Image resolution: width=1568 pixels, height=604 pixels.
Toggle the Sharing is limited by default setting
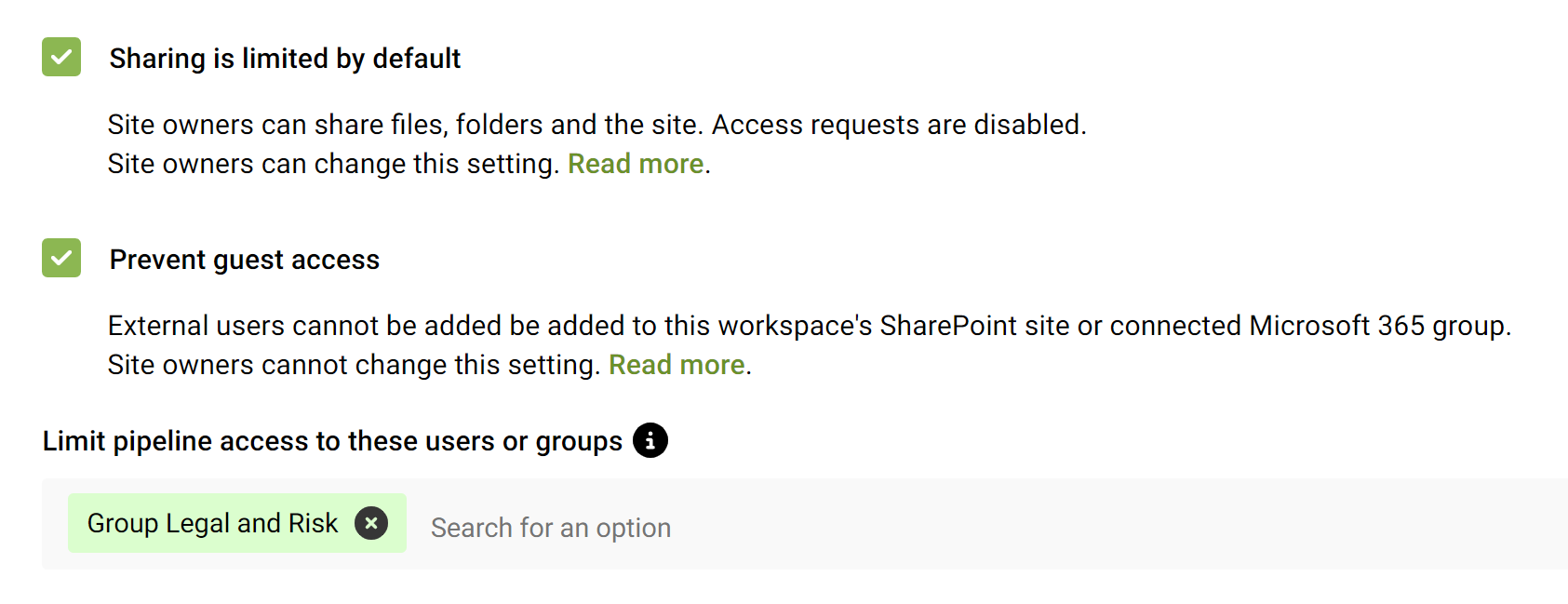(60, 58)
